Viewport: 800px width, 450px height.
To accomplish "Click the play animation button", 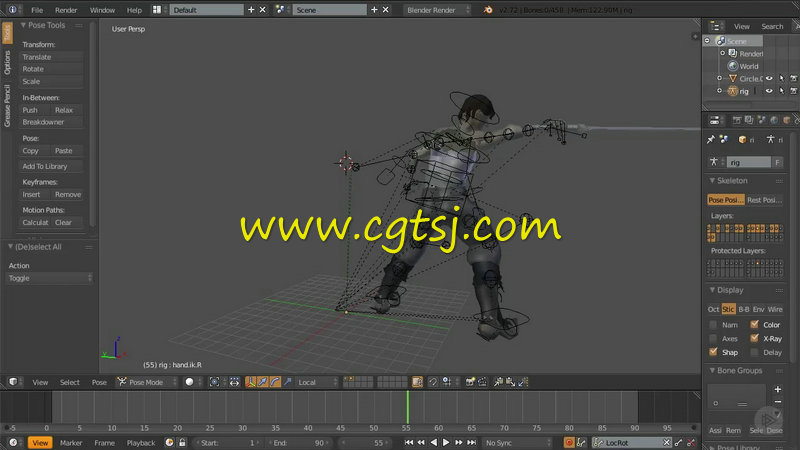I will coord(446,442).
